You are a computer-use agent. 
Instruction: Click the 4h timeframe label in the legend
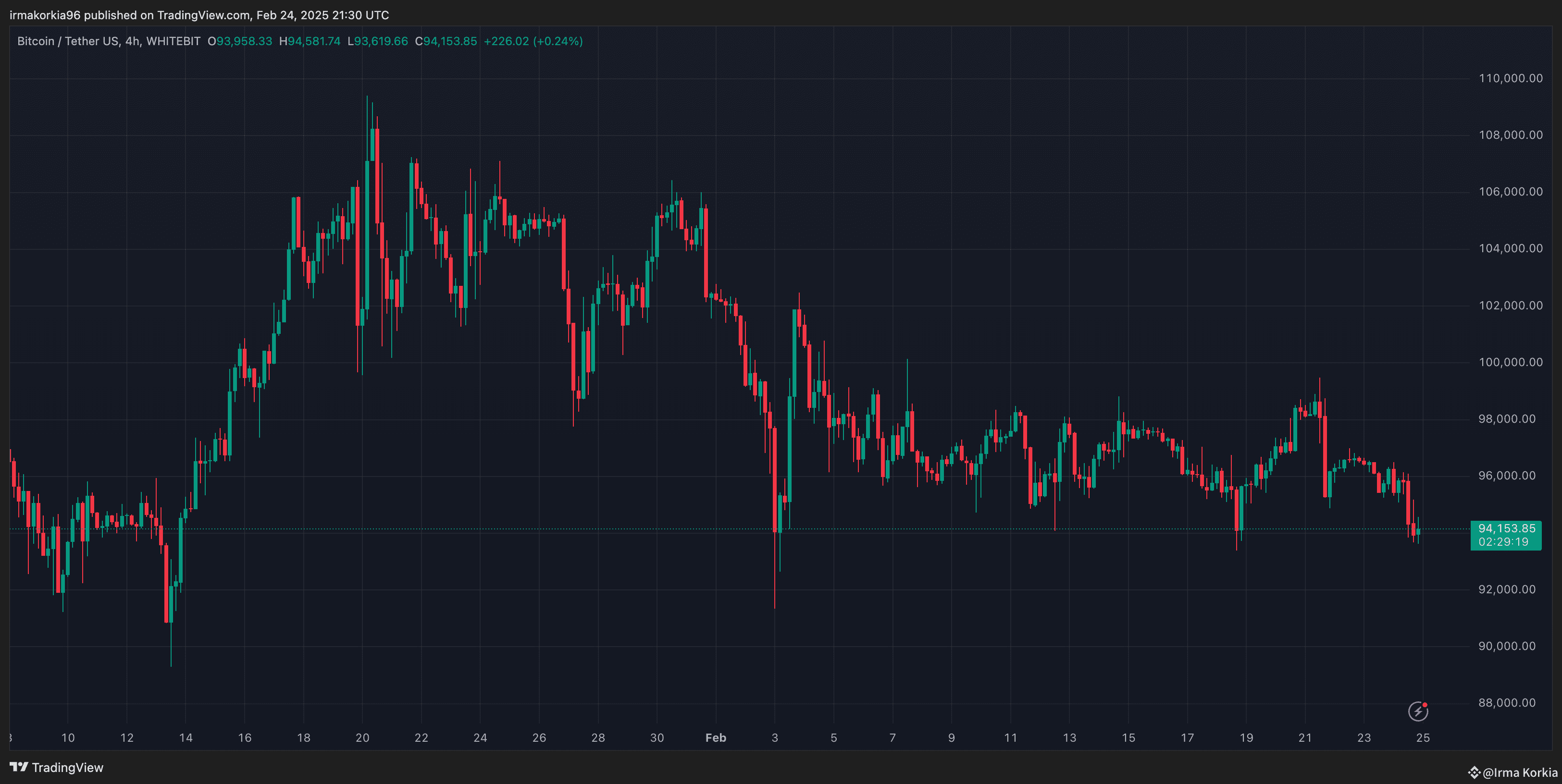coord(135,41)
